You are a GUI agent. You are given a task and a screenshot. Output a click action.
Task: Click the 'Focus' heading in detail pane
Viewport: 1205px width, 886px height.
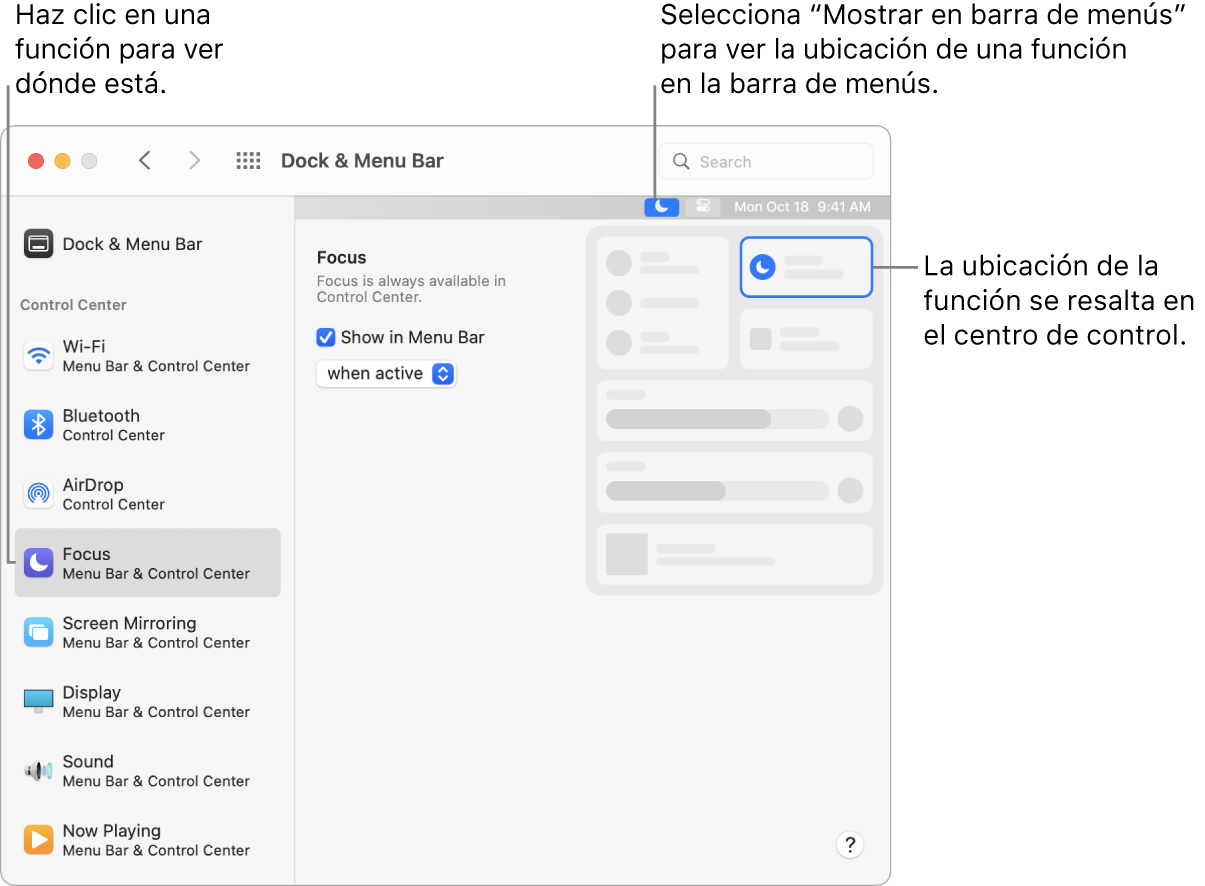pos(342,257)
